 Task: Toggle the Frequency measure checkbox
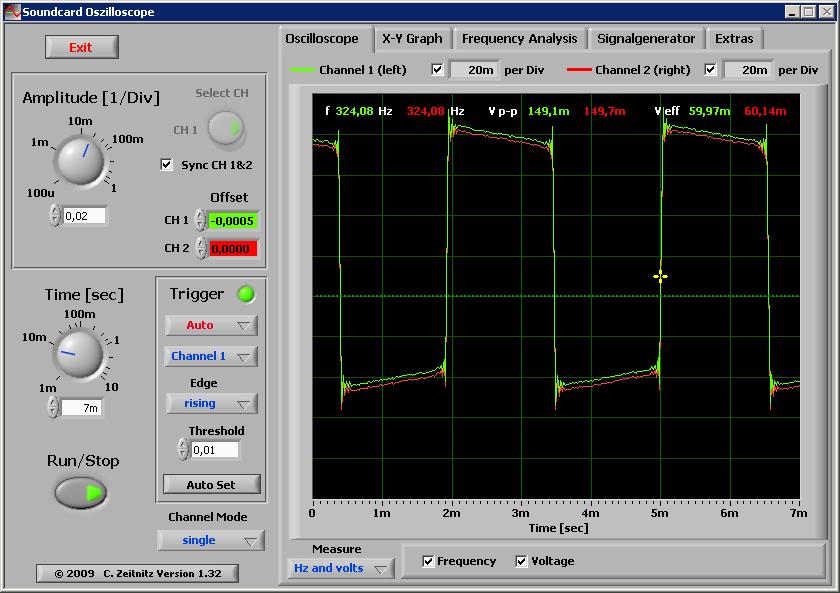click(428, 561)
